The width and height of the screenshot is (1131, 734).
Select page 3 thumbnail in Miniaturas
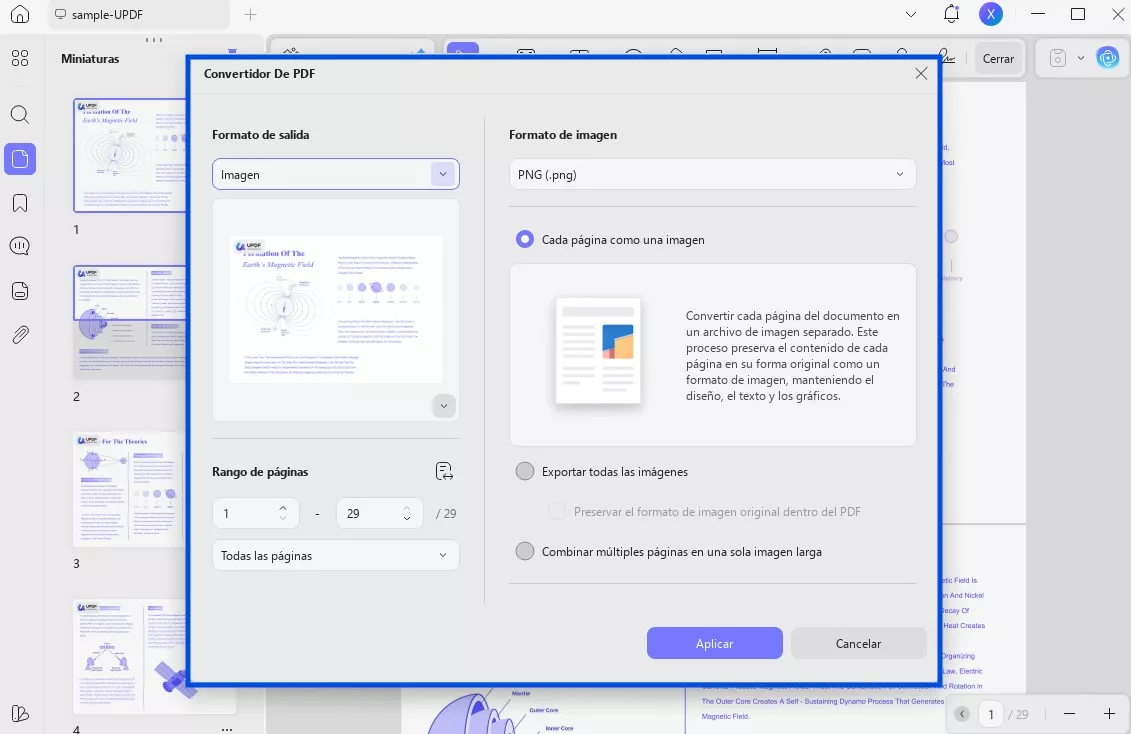pos(130,490)
